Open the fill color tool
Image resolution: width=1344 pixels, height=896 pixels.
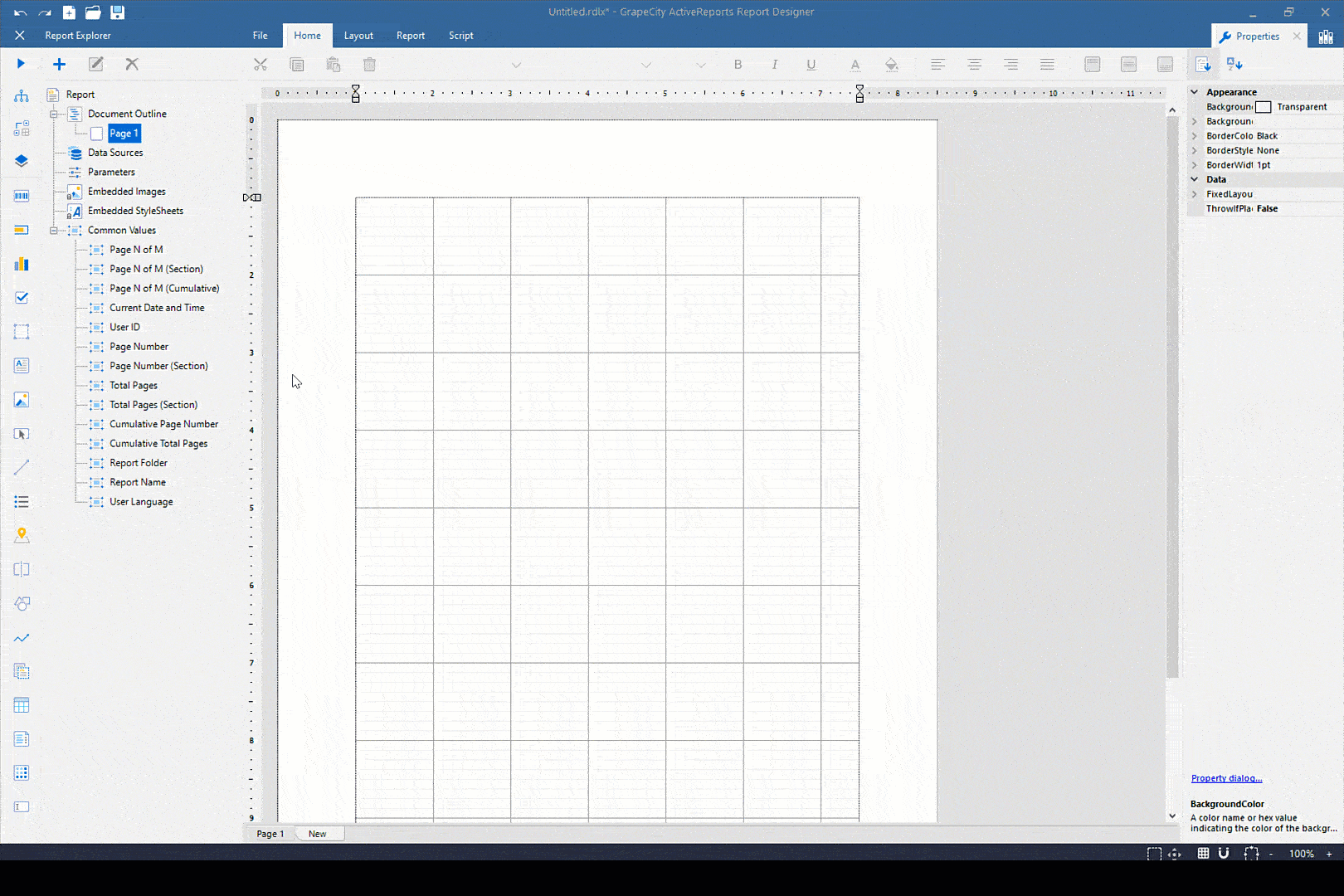pyautogui.click(x=891, y=64)
